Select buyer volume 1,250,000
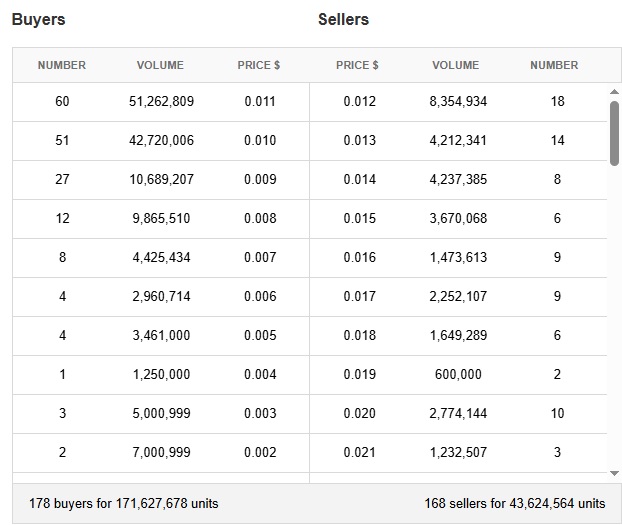 [x=161, y=374]
